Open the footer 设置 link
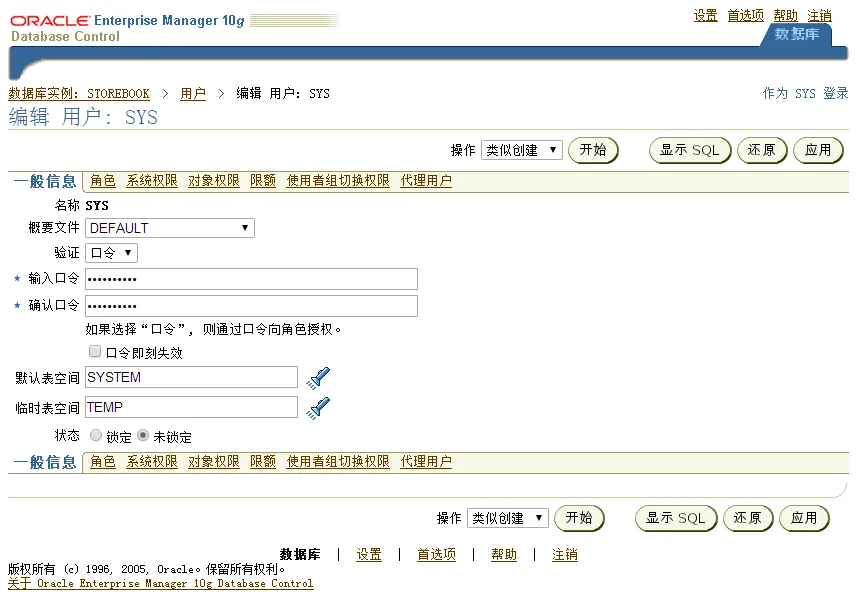 point(369,554)
